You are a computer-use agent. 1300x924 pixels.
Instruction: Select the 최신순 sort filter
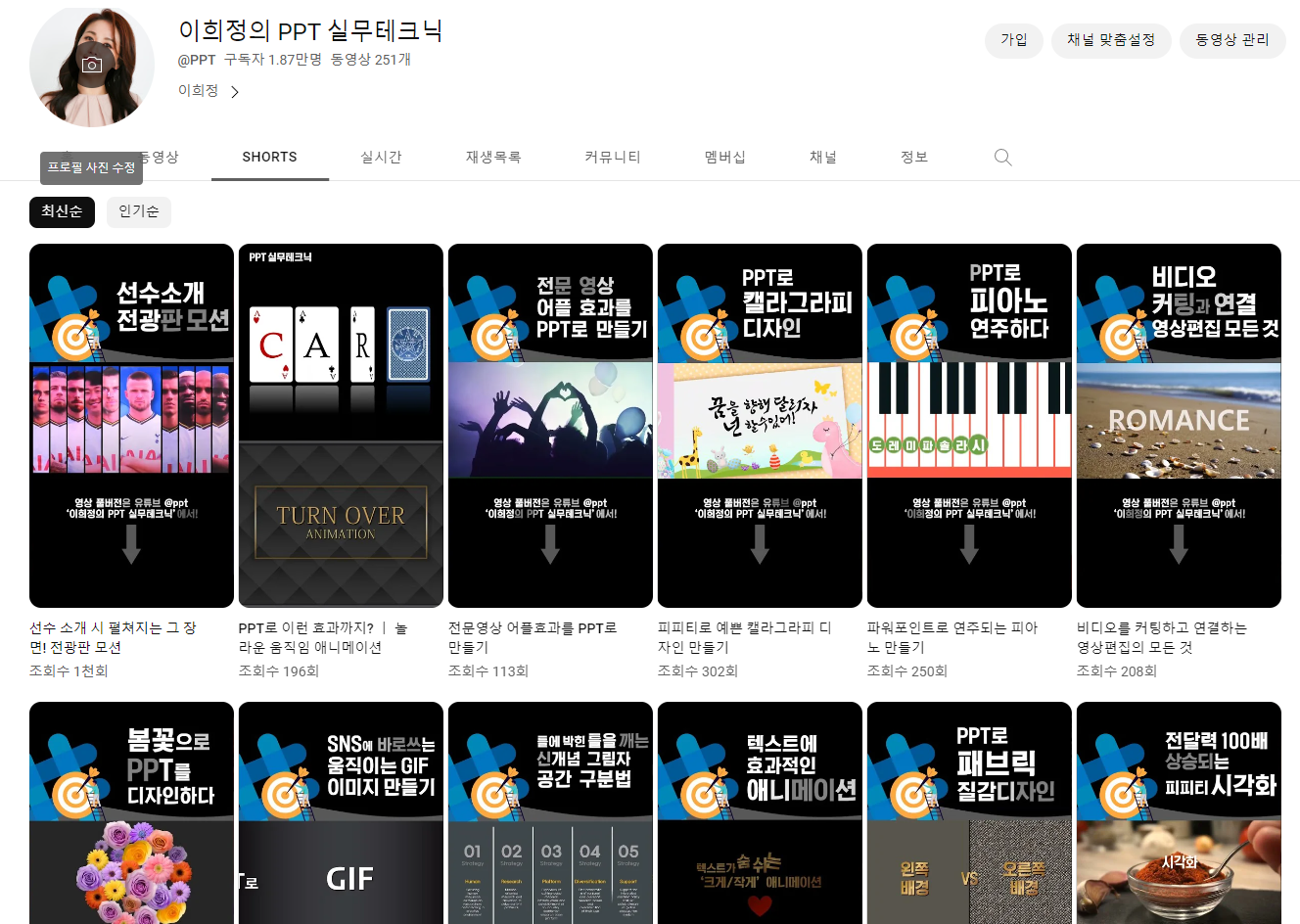[x=62, y=211]
